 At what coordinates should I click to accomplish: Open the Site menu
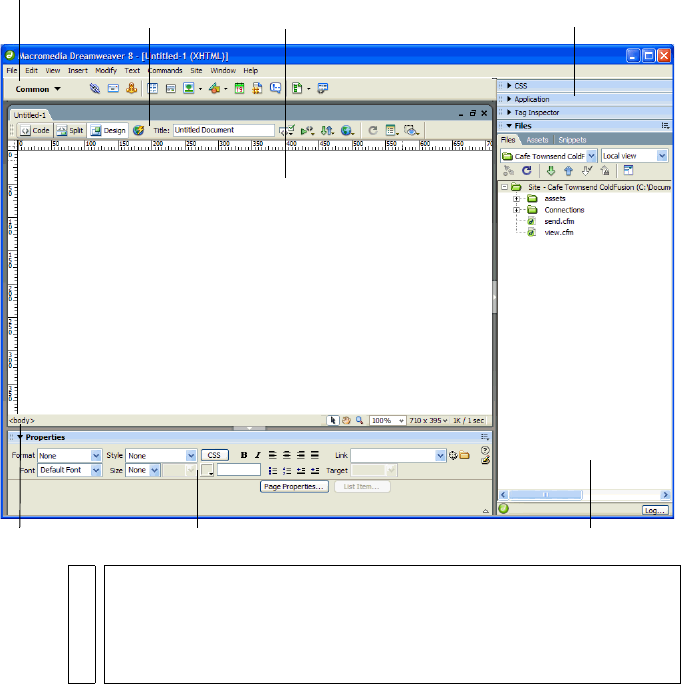(196, 70)
